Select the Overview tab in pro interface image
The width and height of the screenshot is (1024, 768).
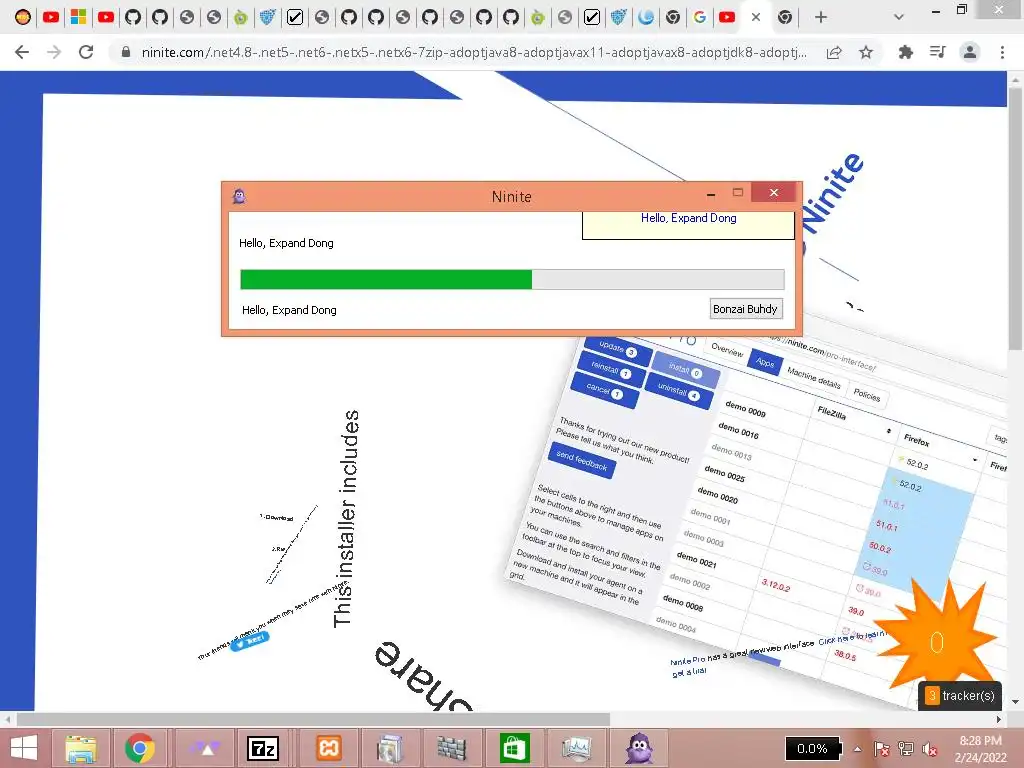tap(727, 350)
